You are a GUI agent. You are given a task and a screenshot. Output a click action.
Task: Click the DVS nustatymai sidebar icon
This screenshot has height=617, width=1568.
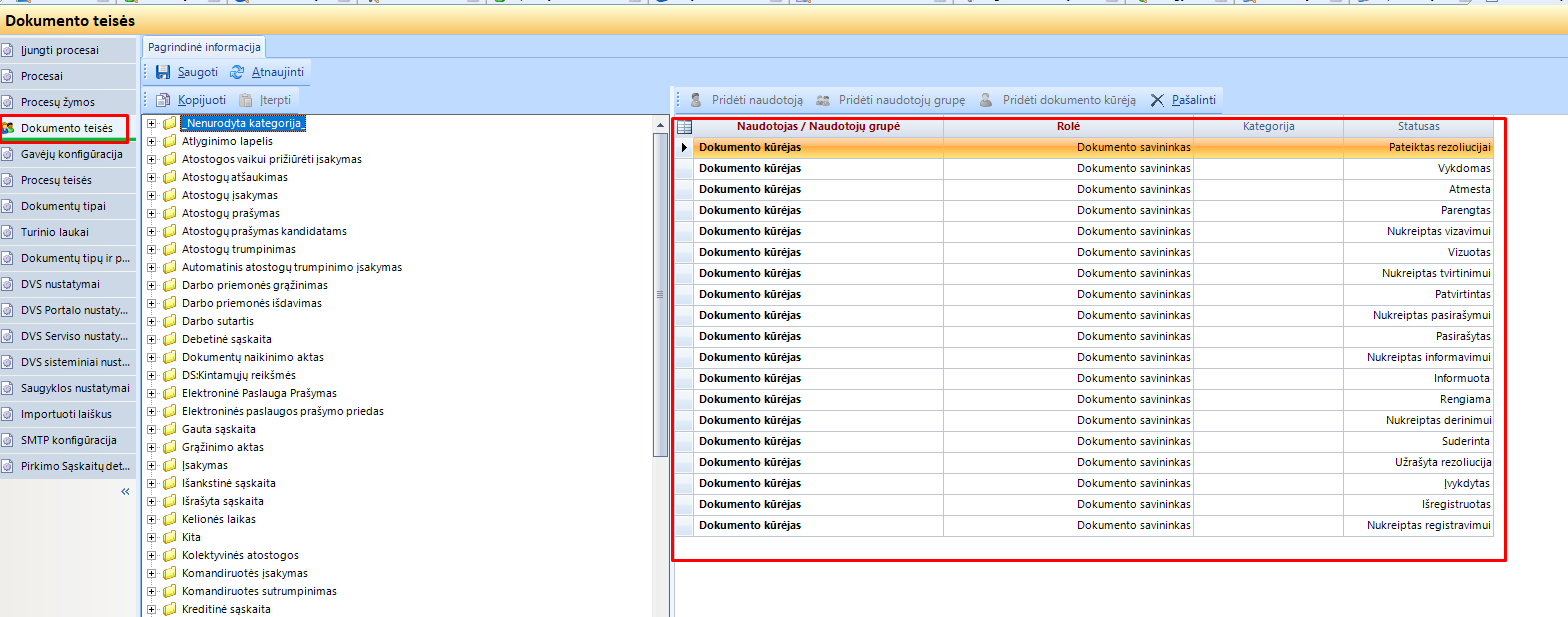point(8,284)
